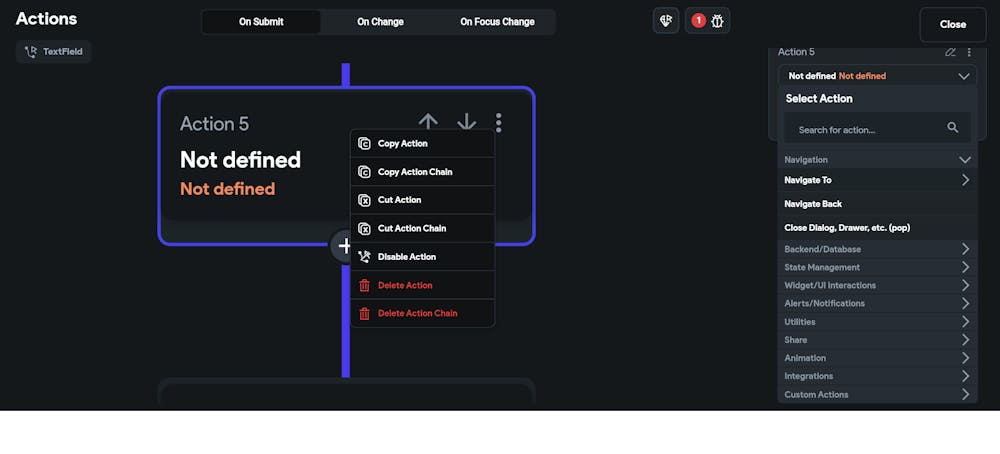Expand the Backend/Database category
This screenshot has width=1000, height=454.
click(878, 249)
